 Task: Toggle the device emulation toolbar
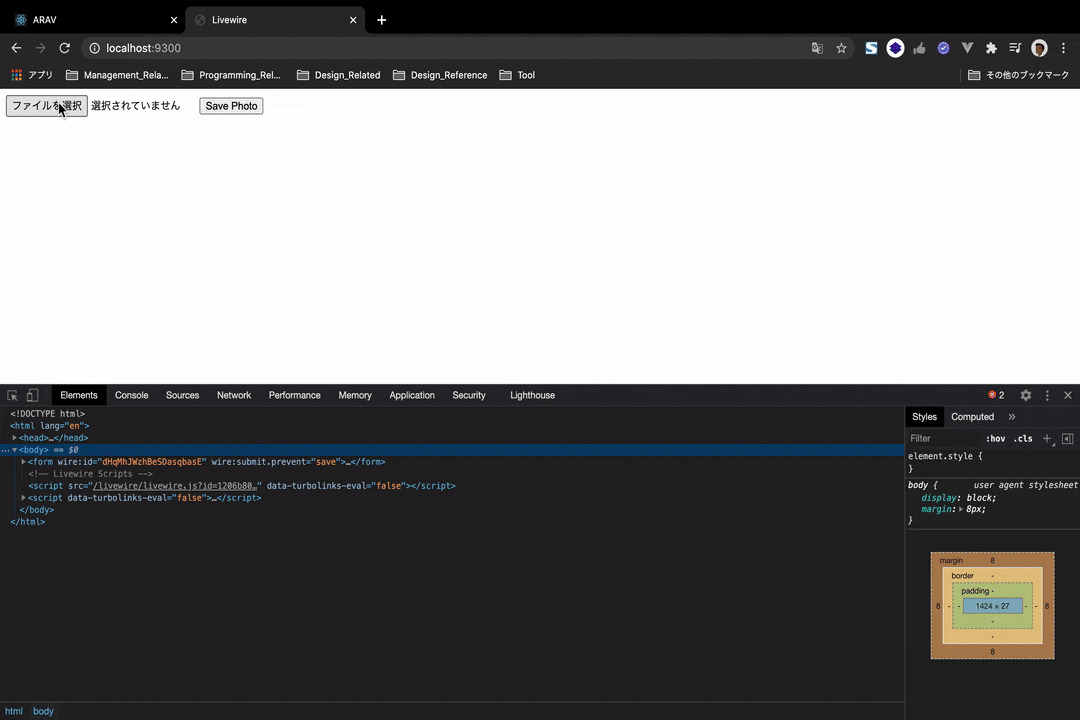point(32,395)
